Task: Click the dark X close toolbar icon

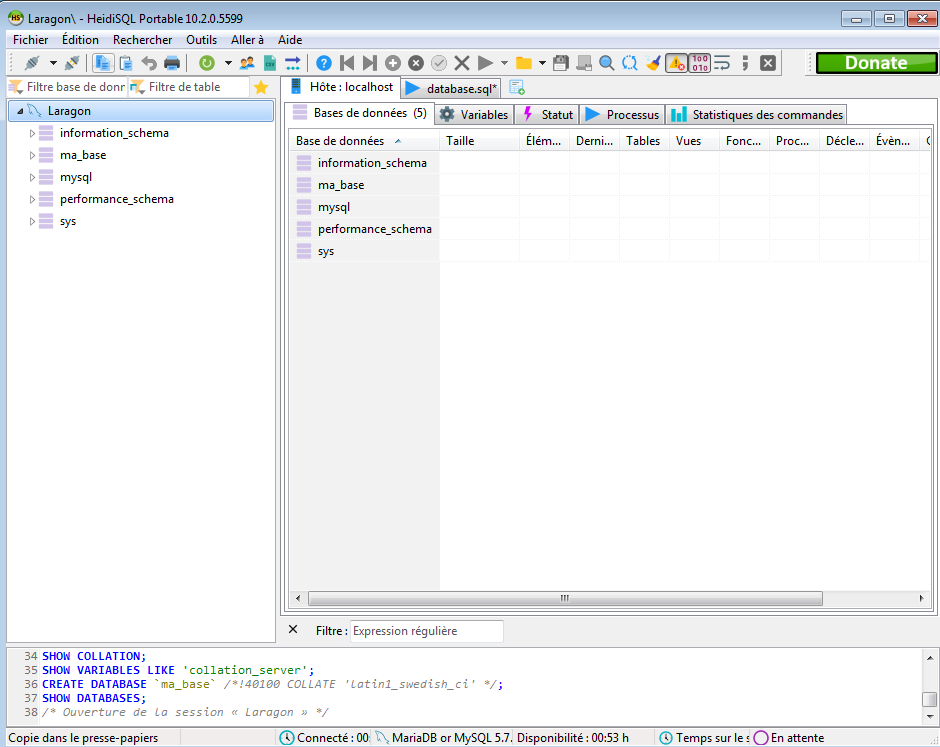Action: pos(768,63)
